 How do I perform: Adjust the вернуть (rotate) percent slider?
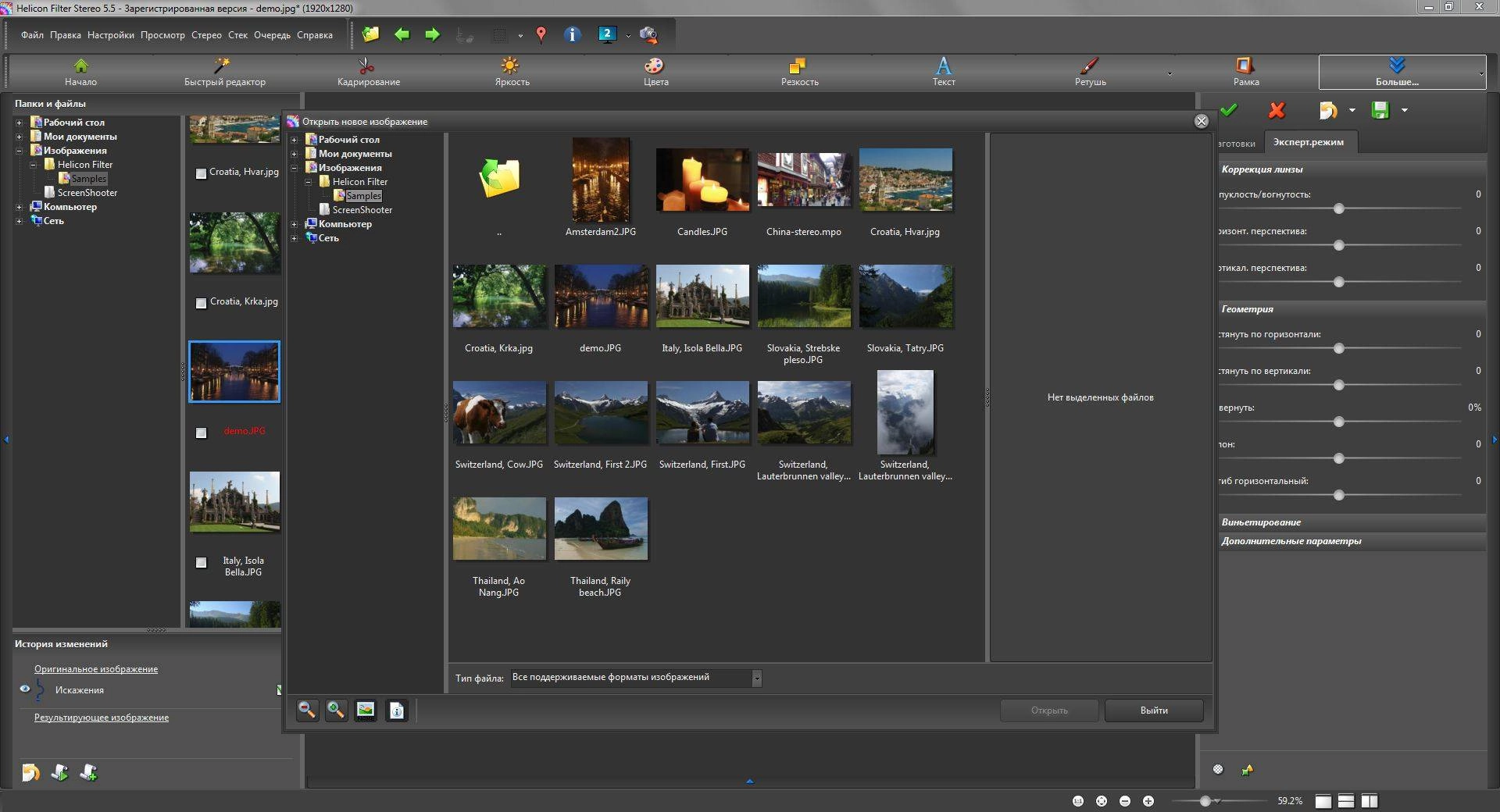[x=1338, y=422]
